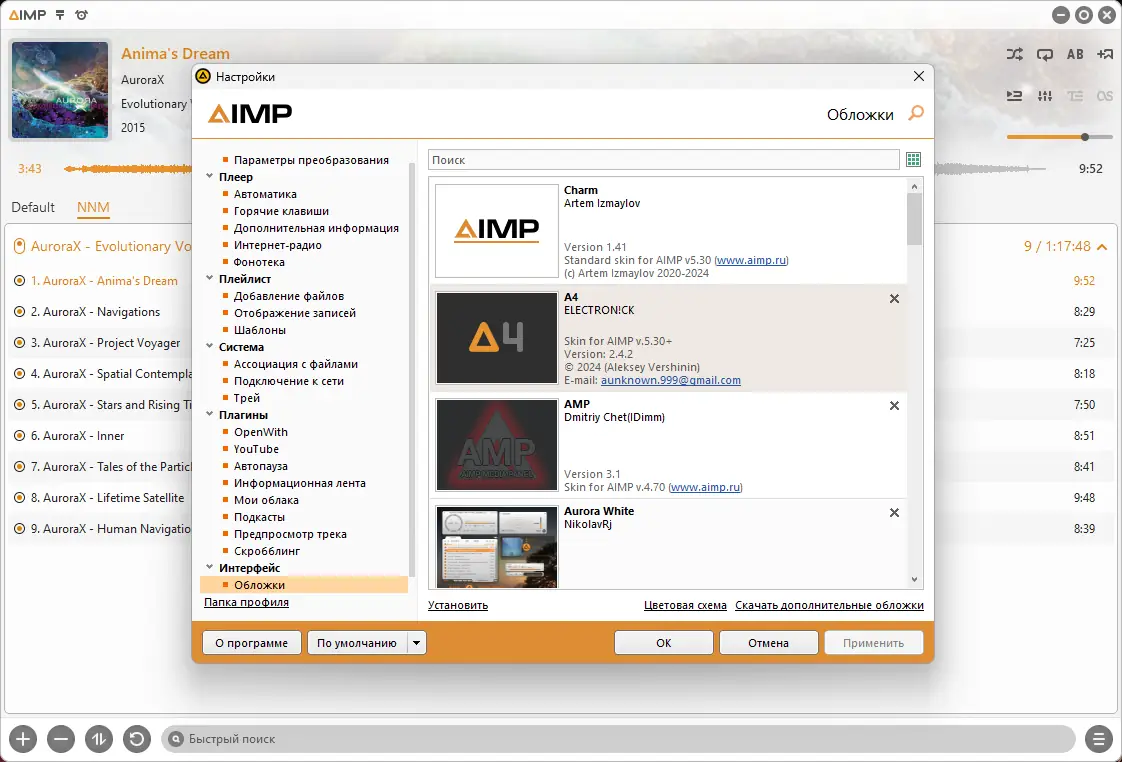Collapse the Интерфейс tree section
The width and height of the screenshot is (1122, 762).
click(x=210, y=567)
